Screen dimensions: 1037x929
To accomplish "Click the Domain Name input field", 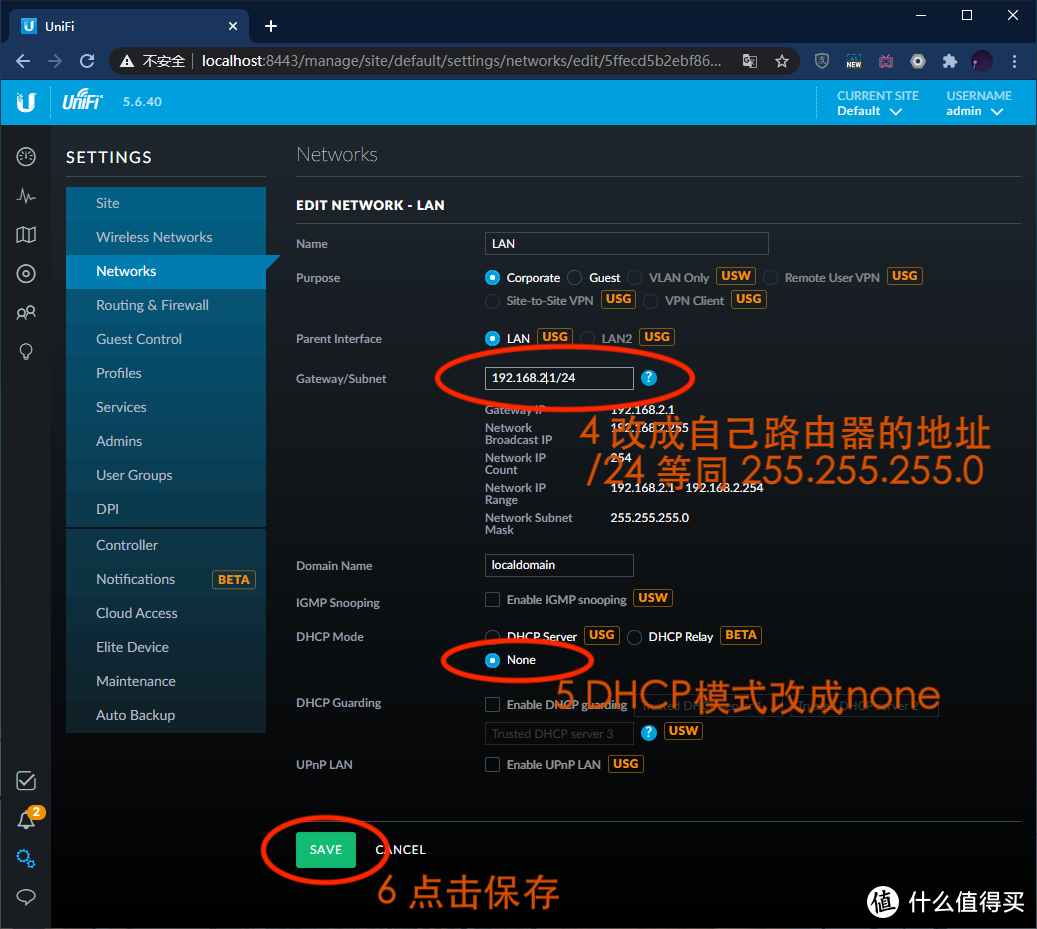I will pyautogui.click(x=559, y=565).
